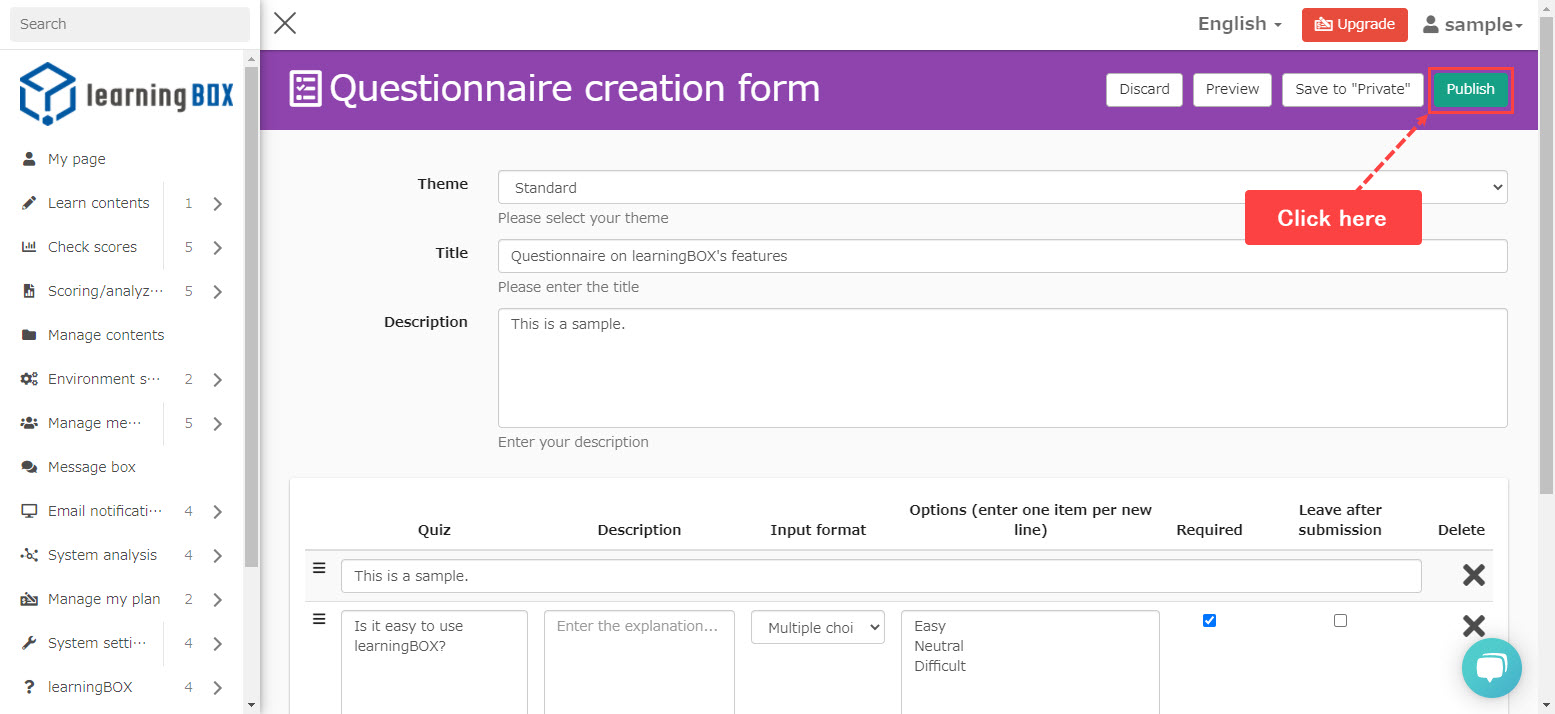
Task: Click the Manage contents folder icon
Action: (x=29, y=335)
